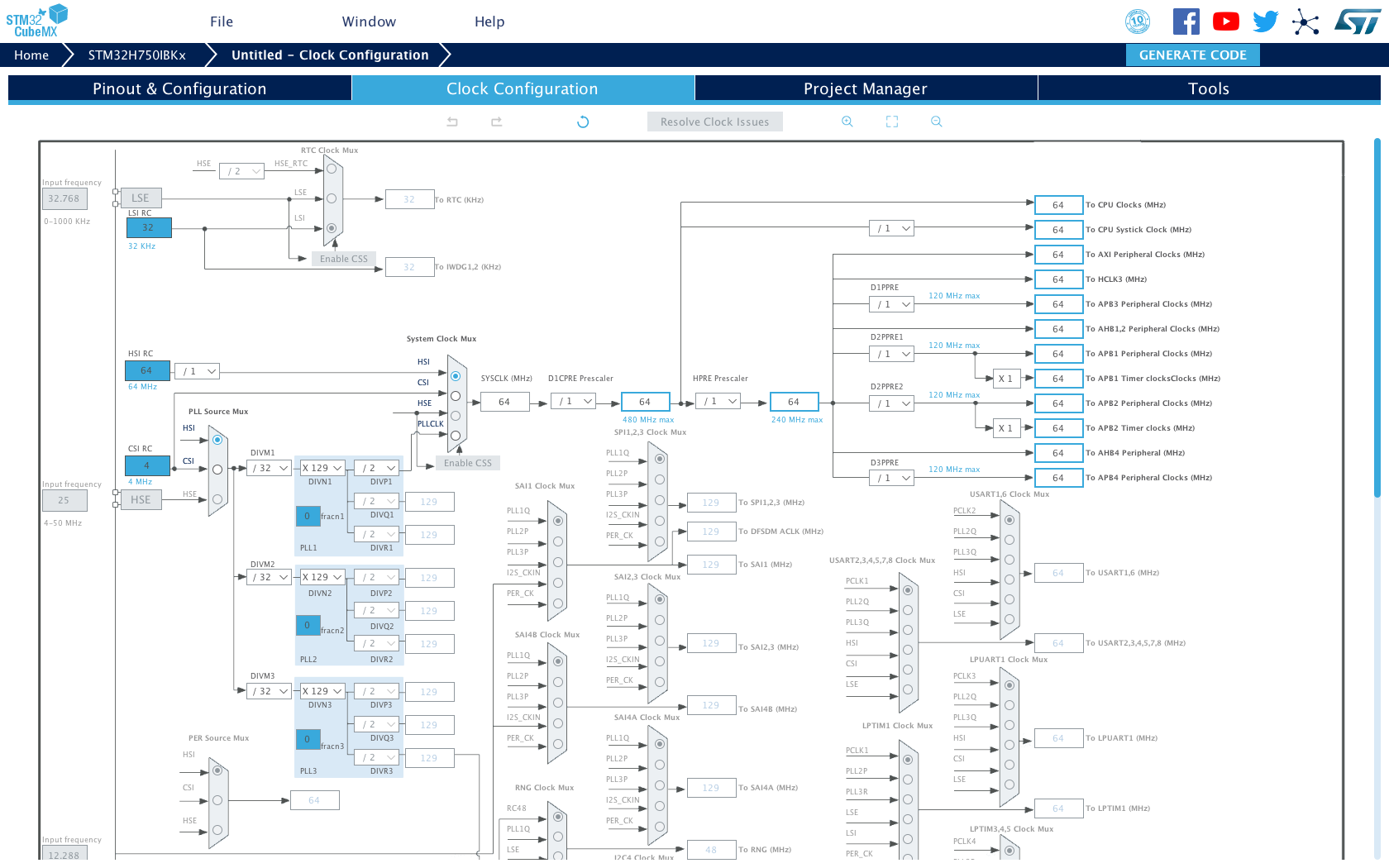Click Enable CSS under RTC Clock Mux
1389x868 pixels.
point(343,259)
